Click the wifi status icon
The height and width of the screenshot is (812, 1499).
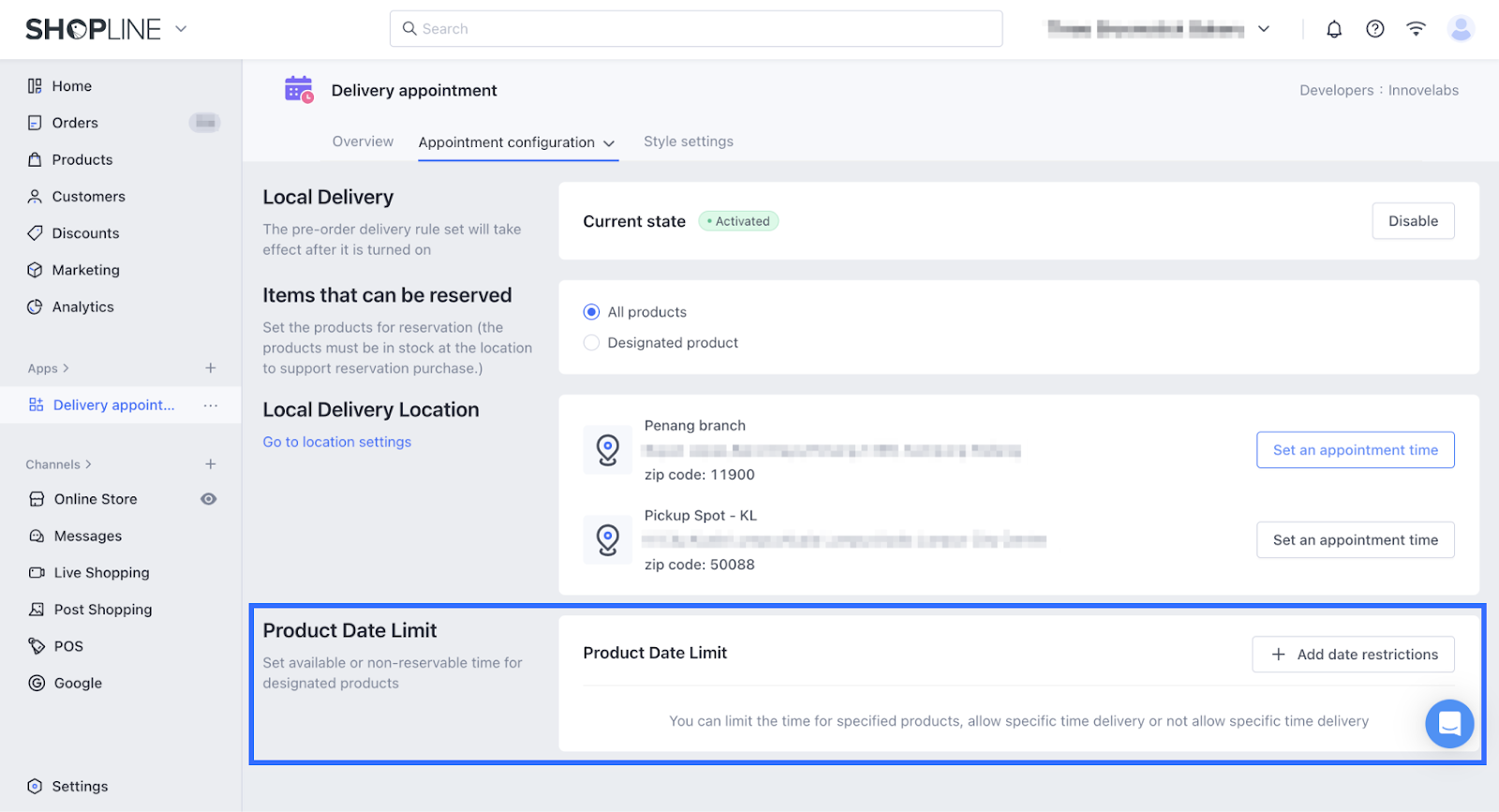1416,29
